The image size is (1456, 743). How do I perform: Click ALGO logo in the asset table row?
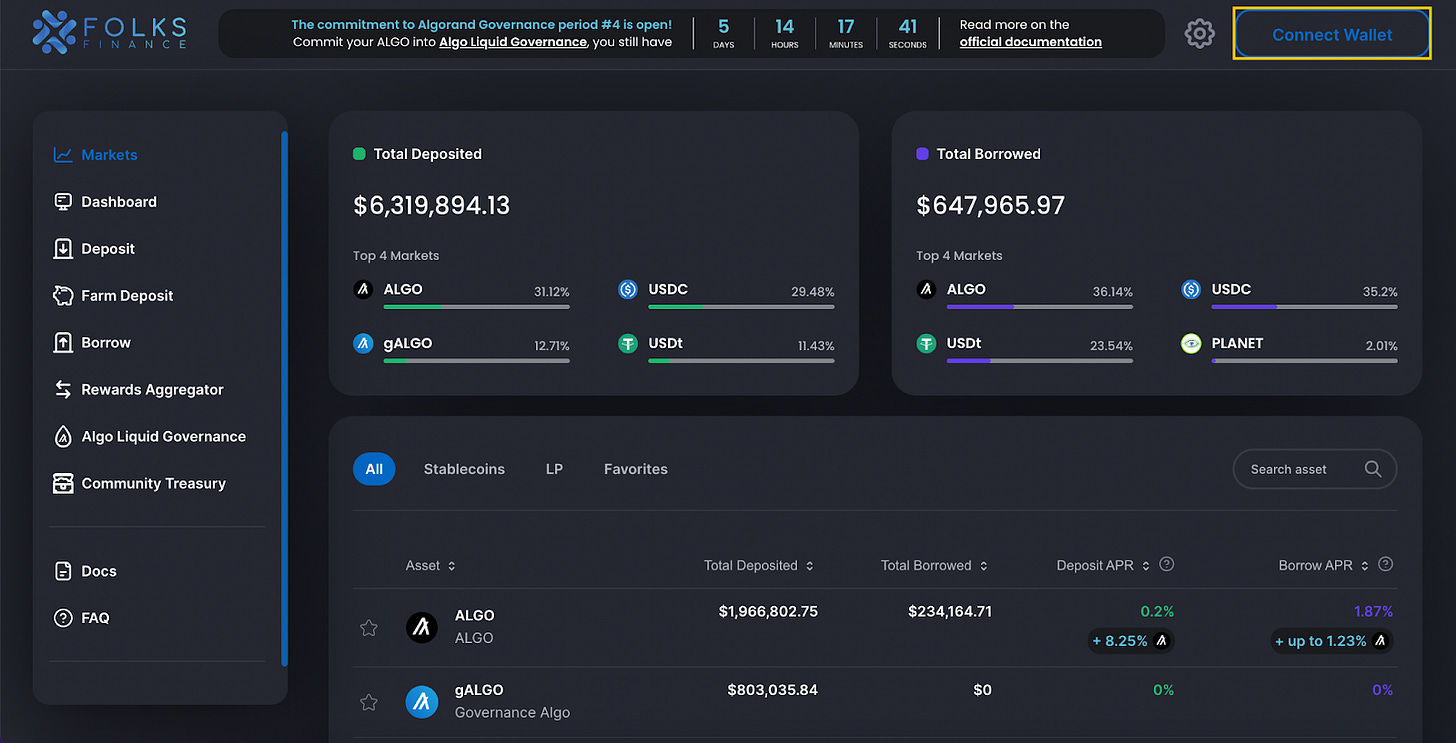421,627
